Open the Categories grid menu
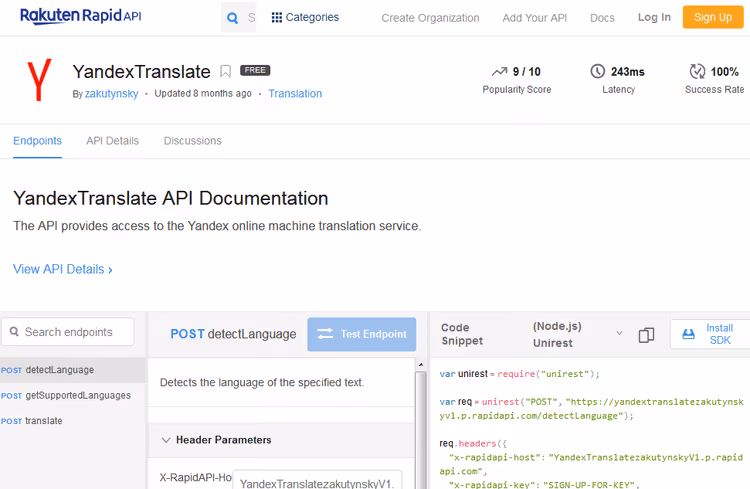This screenshot has height=489, width=750. tap(305, 17)
